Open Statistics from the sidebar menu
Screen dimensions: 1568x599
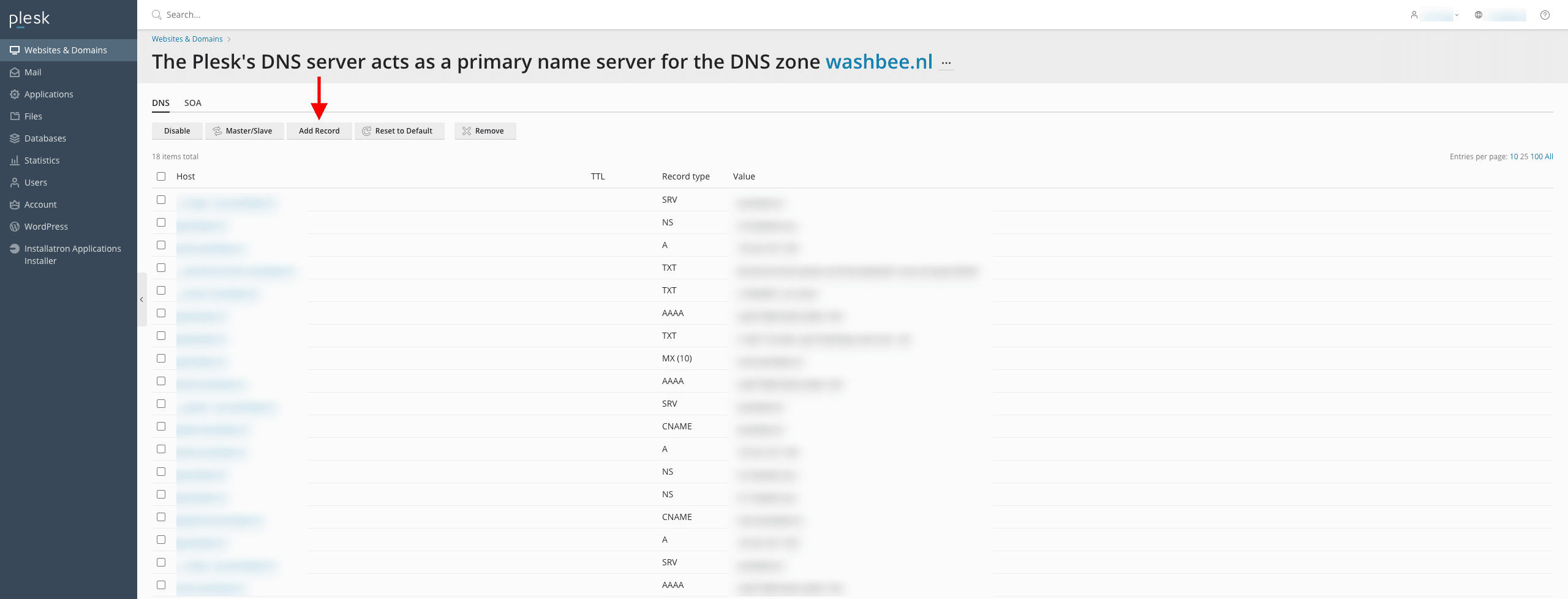69,160
